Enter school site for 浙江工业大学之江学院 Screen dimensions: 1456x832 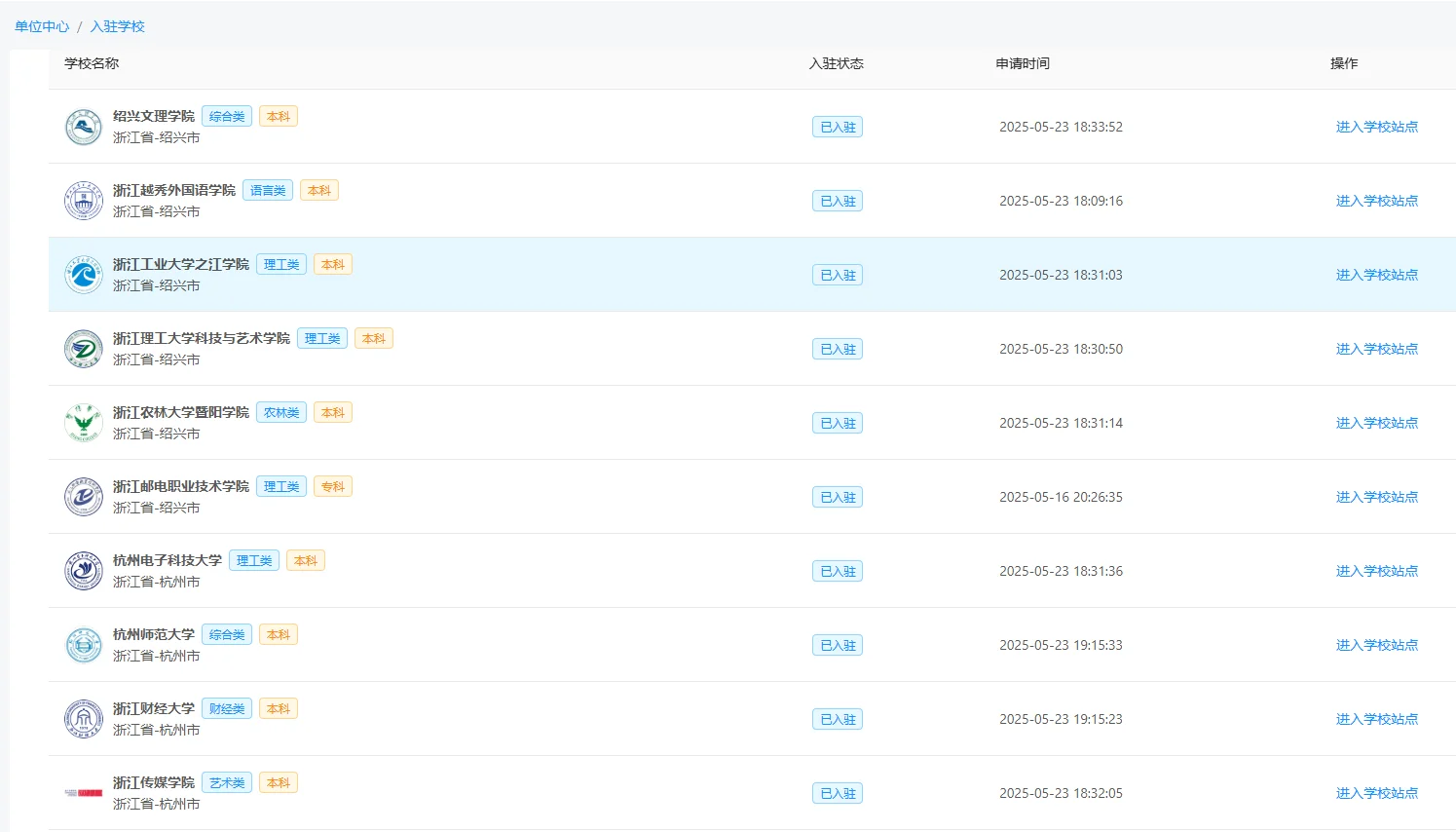[1377, 275]
